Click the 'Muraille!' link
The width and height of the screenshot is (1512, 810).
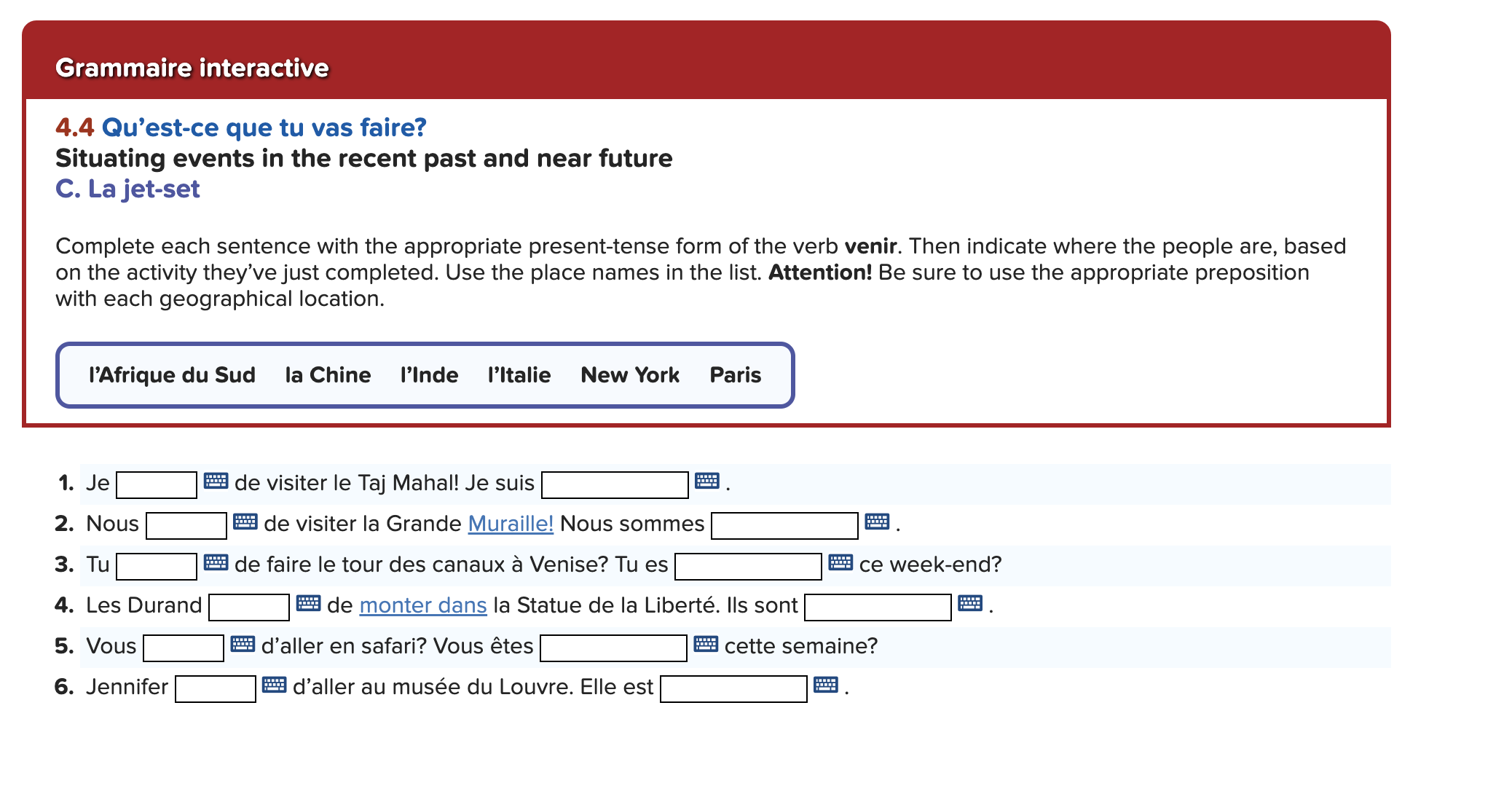pos(511,524)
